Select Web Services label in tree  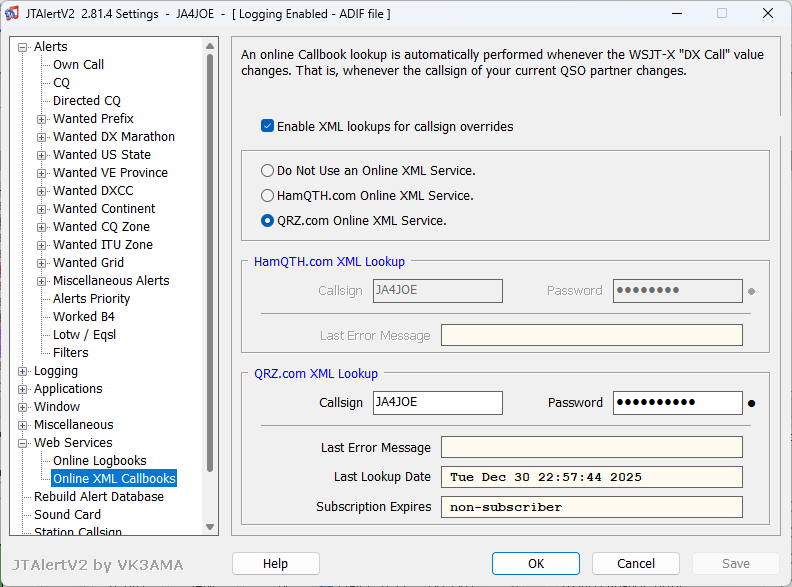click(73, 443)
